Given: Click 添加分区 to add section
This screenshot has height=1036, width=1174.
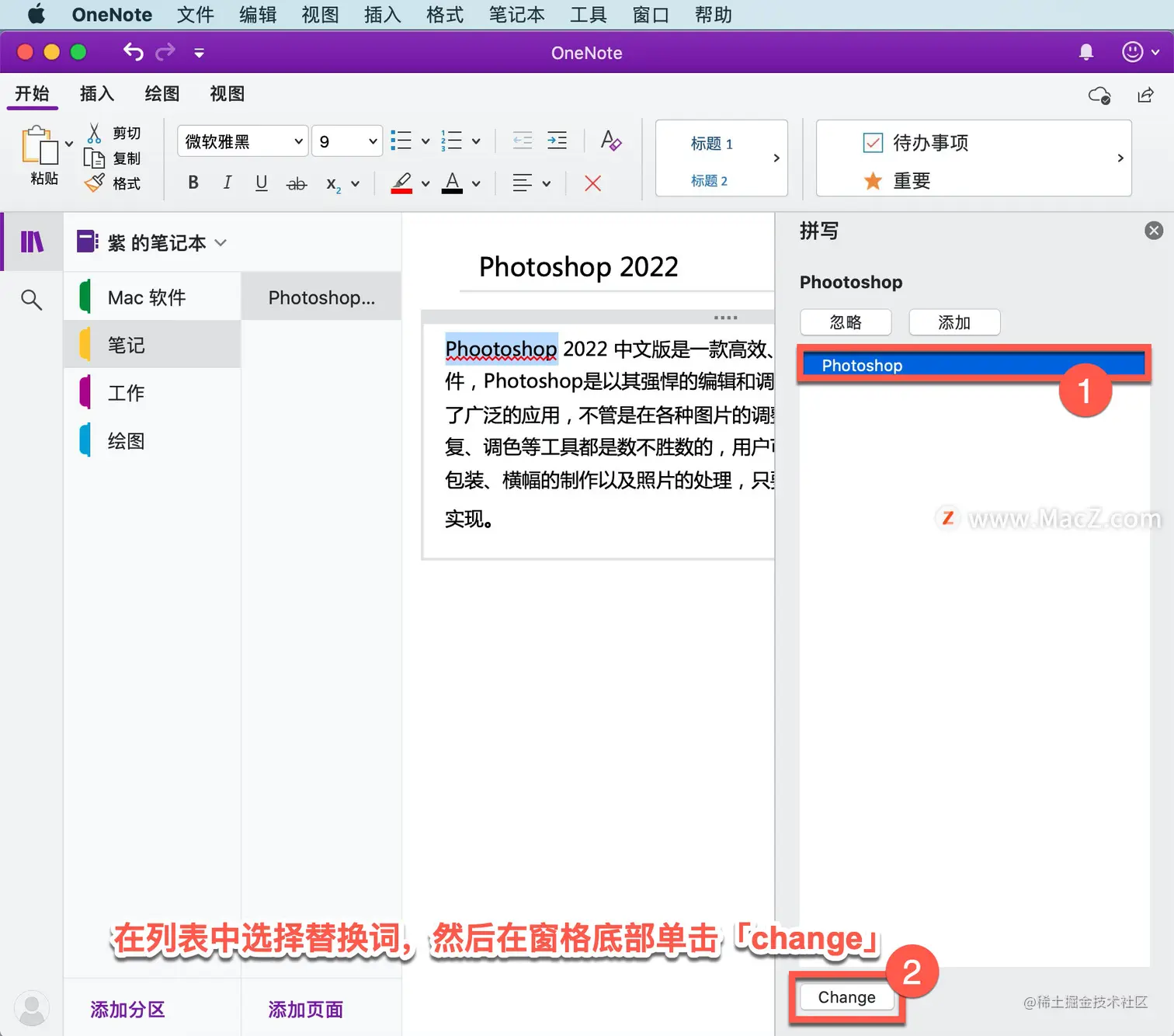Looking at the screenshot, I should click(x=128, y=1010).
